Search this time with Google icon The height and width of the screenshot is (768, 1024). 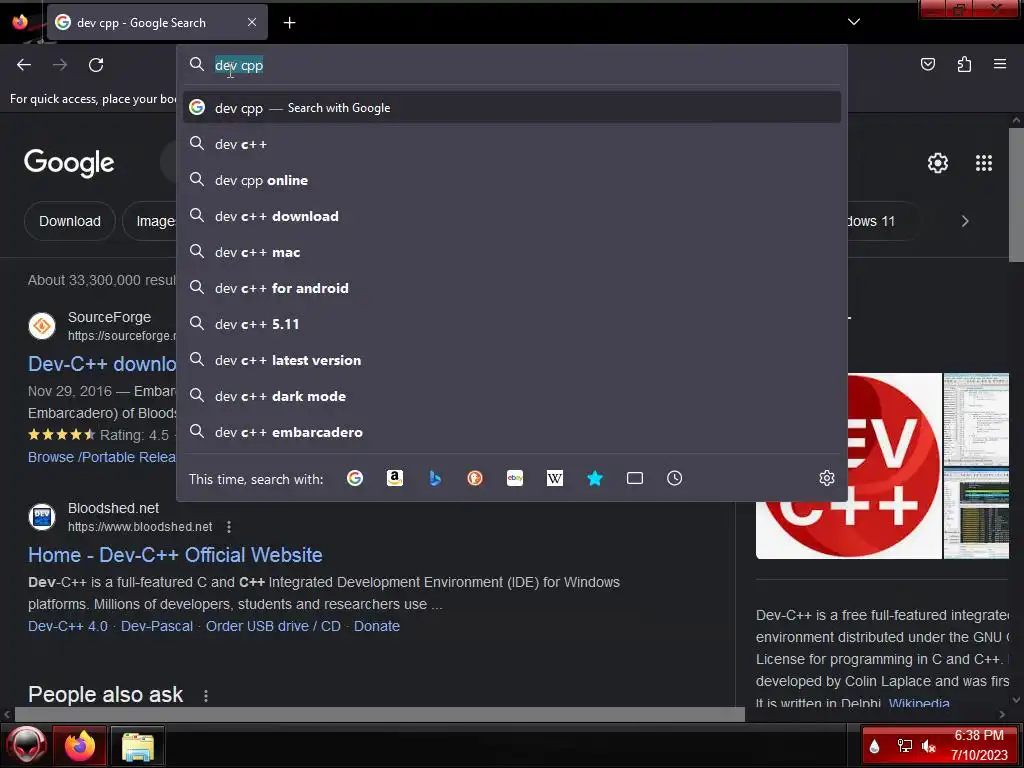click(355, 479)
